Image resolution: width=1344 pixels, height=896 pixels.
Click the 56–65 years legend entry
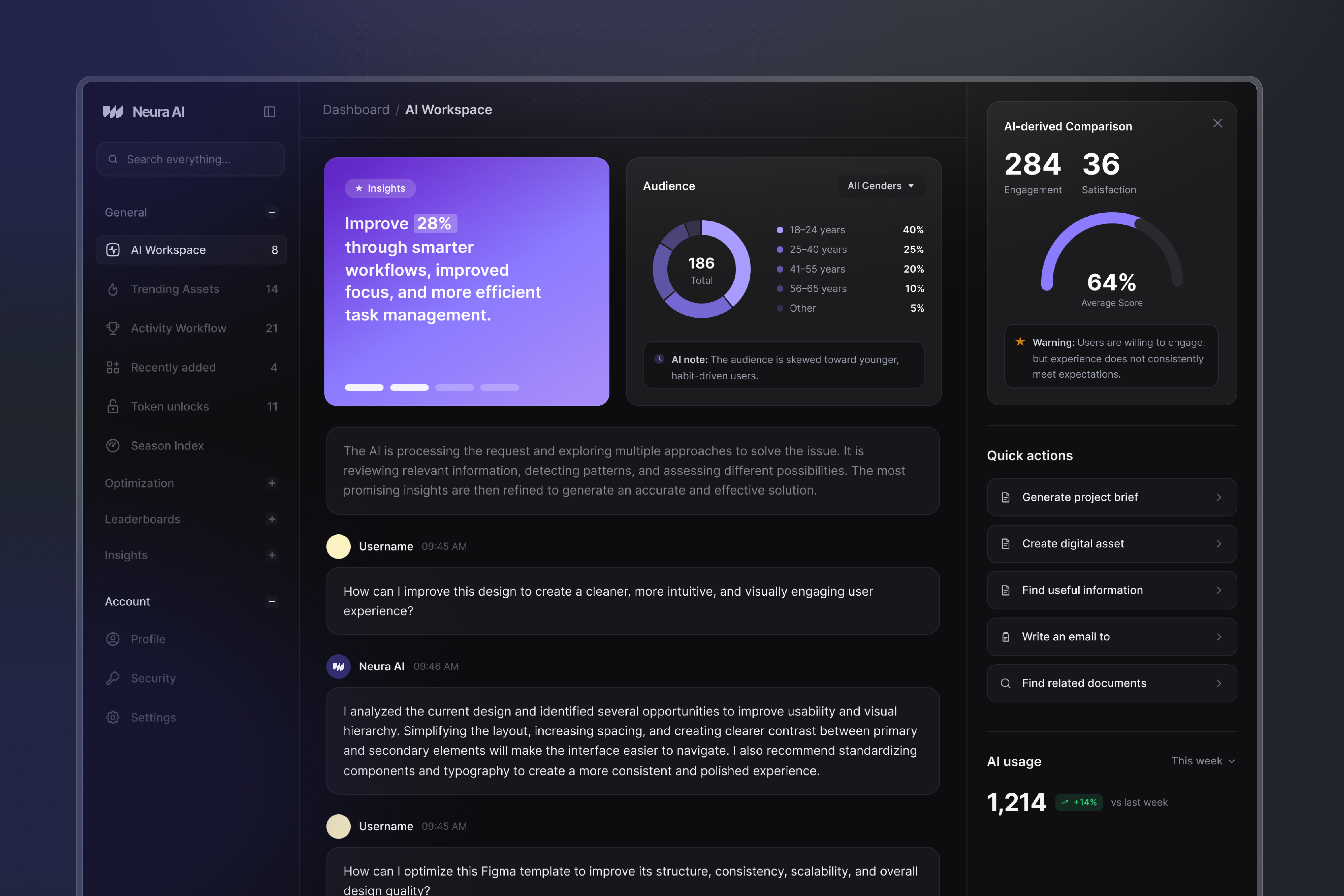pyautogui.click(x=850, y=289)
